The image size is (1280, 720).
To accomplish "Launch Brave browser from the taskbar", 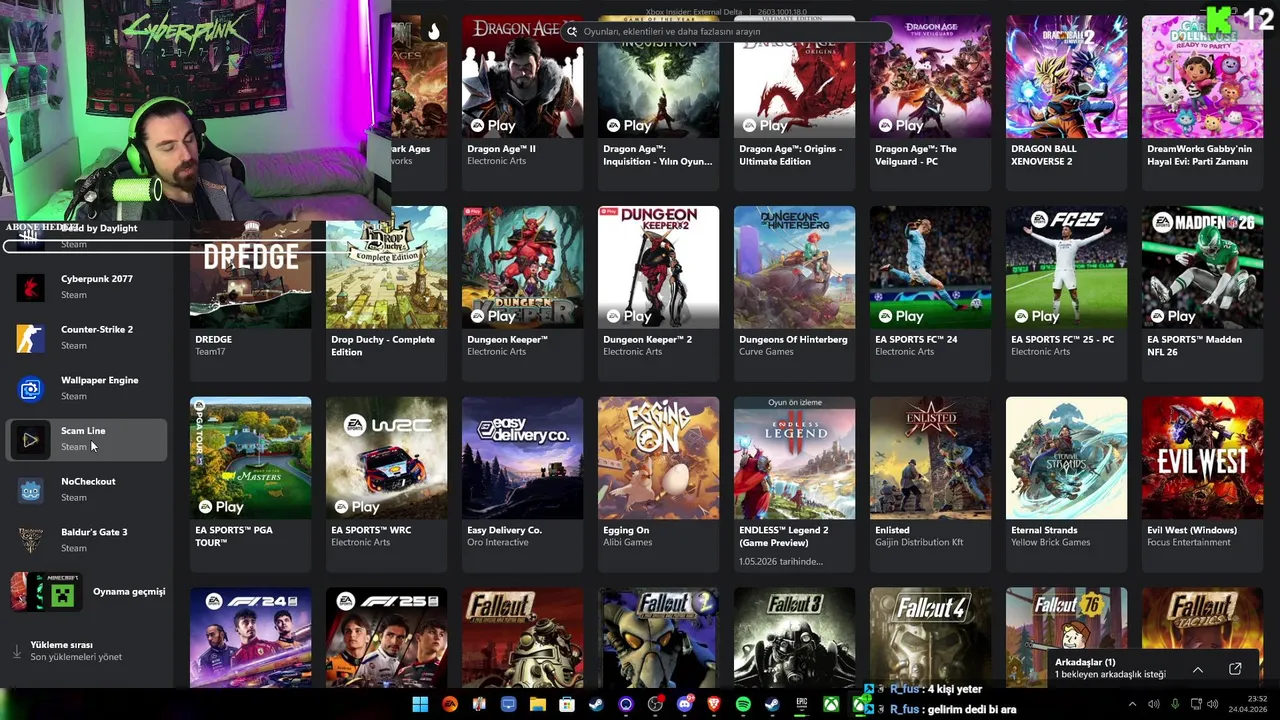I will [714, 705].
